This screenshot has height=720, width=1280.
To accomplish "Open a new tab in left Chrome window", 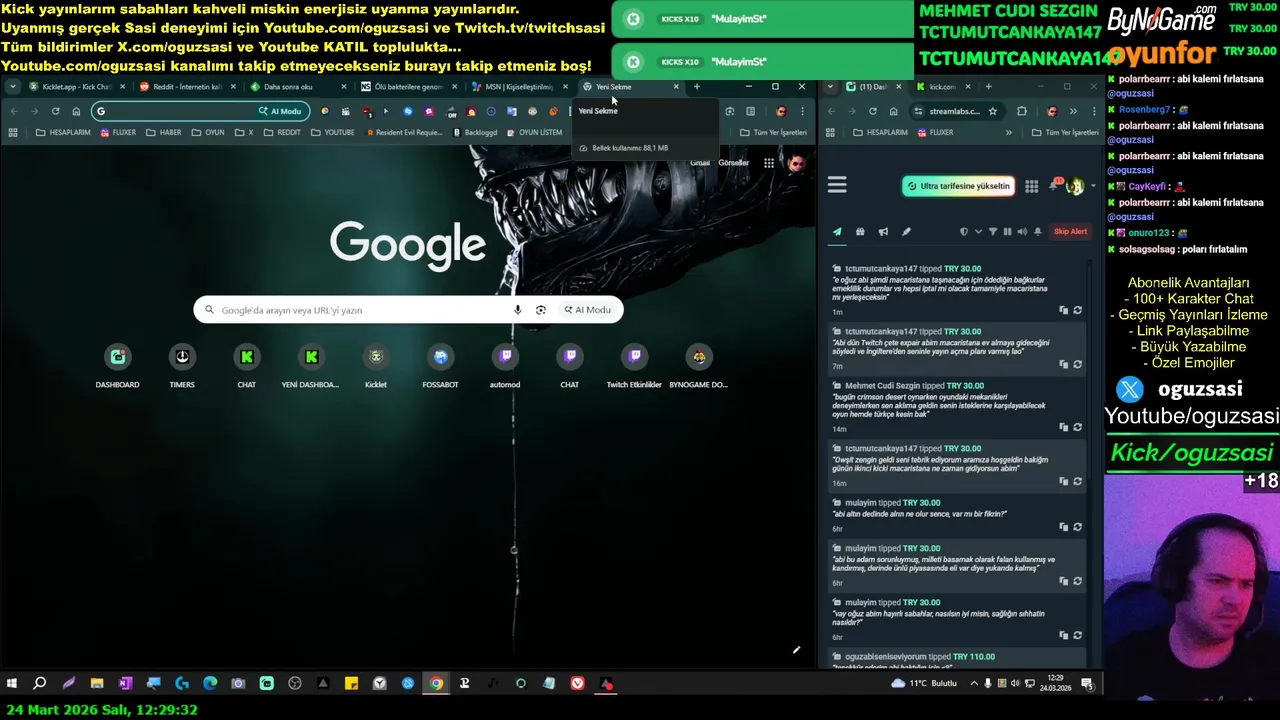I will click(x=697, y=87).
